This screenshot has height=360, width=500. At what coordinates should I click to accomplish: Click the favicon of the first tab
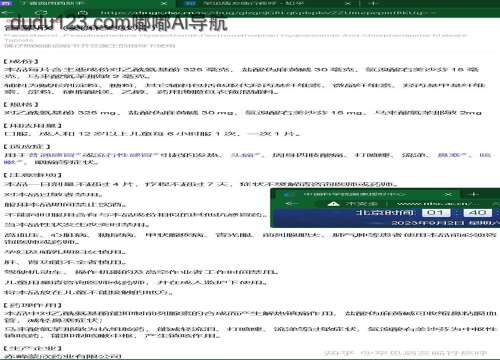(x=7, y=3)
